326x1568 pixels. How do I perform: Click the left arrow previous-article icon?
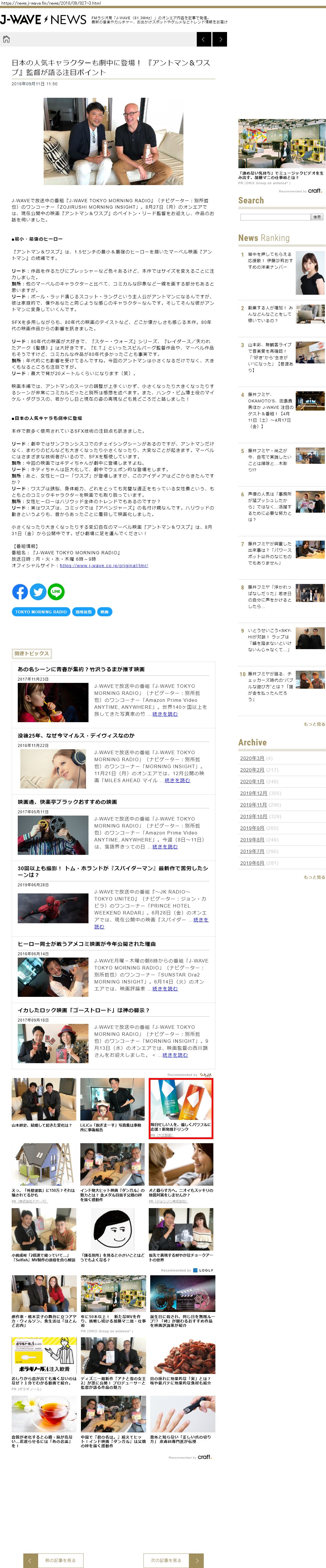[204, 40]
